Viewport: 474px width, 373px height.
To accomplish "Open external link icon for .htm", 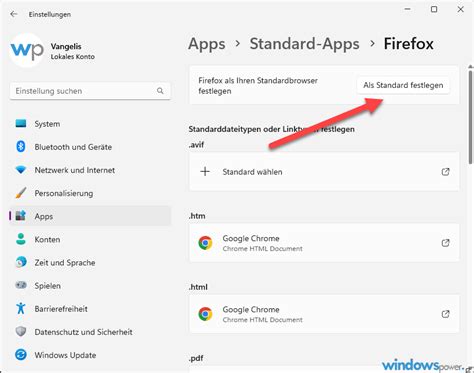I will point(445,243).
